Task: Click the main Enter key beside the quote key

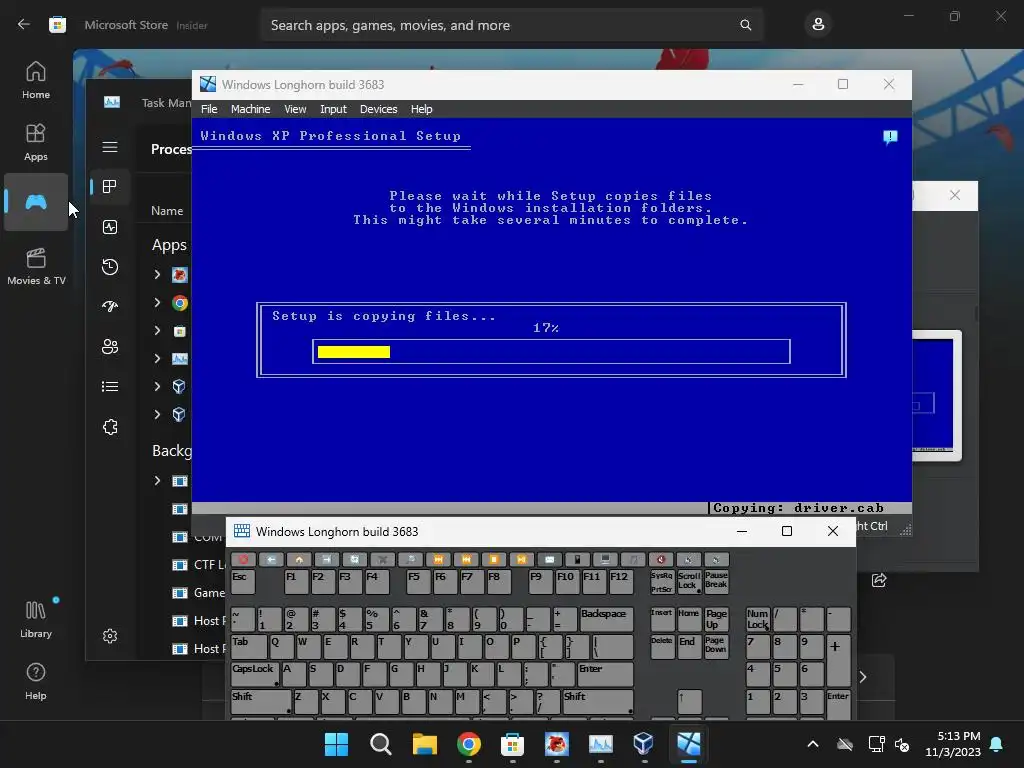Action: coord(605,674)
